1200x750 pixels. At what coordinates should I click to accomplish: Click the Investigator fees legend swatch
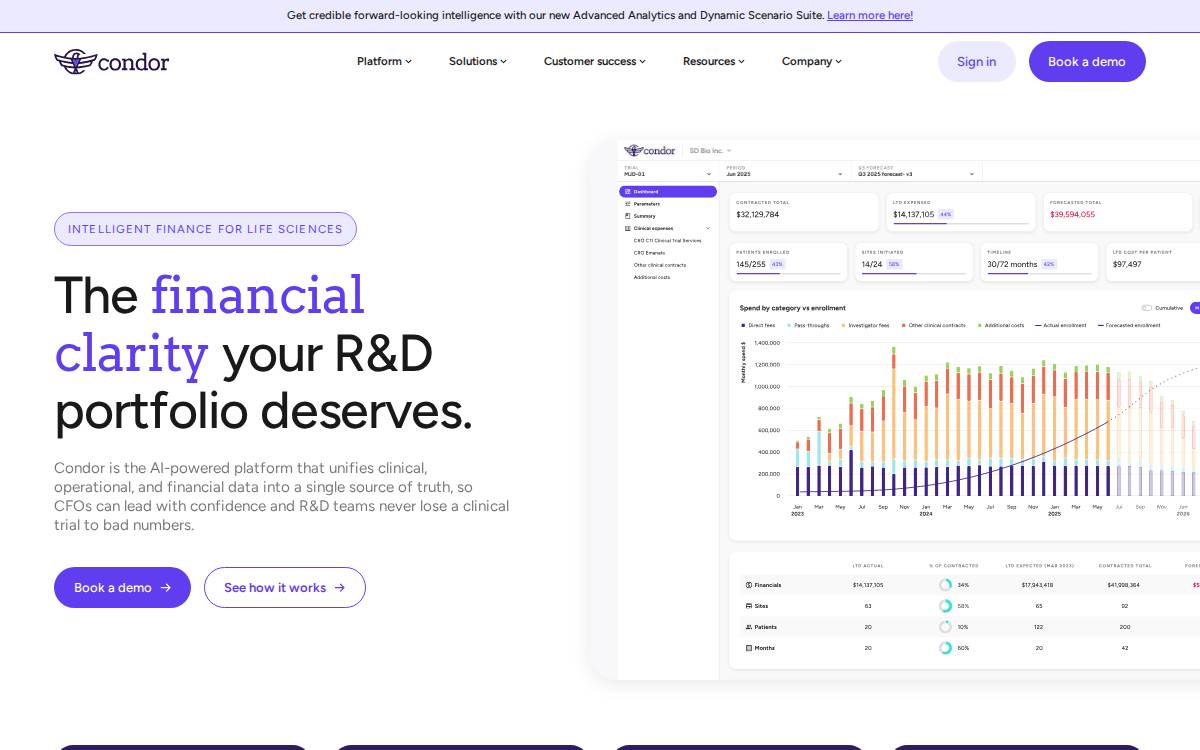coord(843,325)
